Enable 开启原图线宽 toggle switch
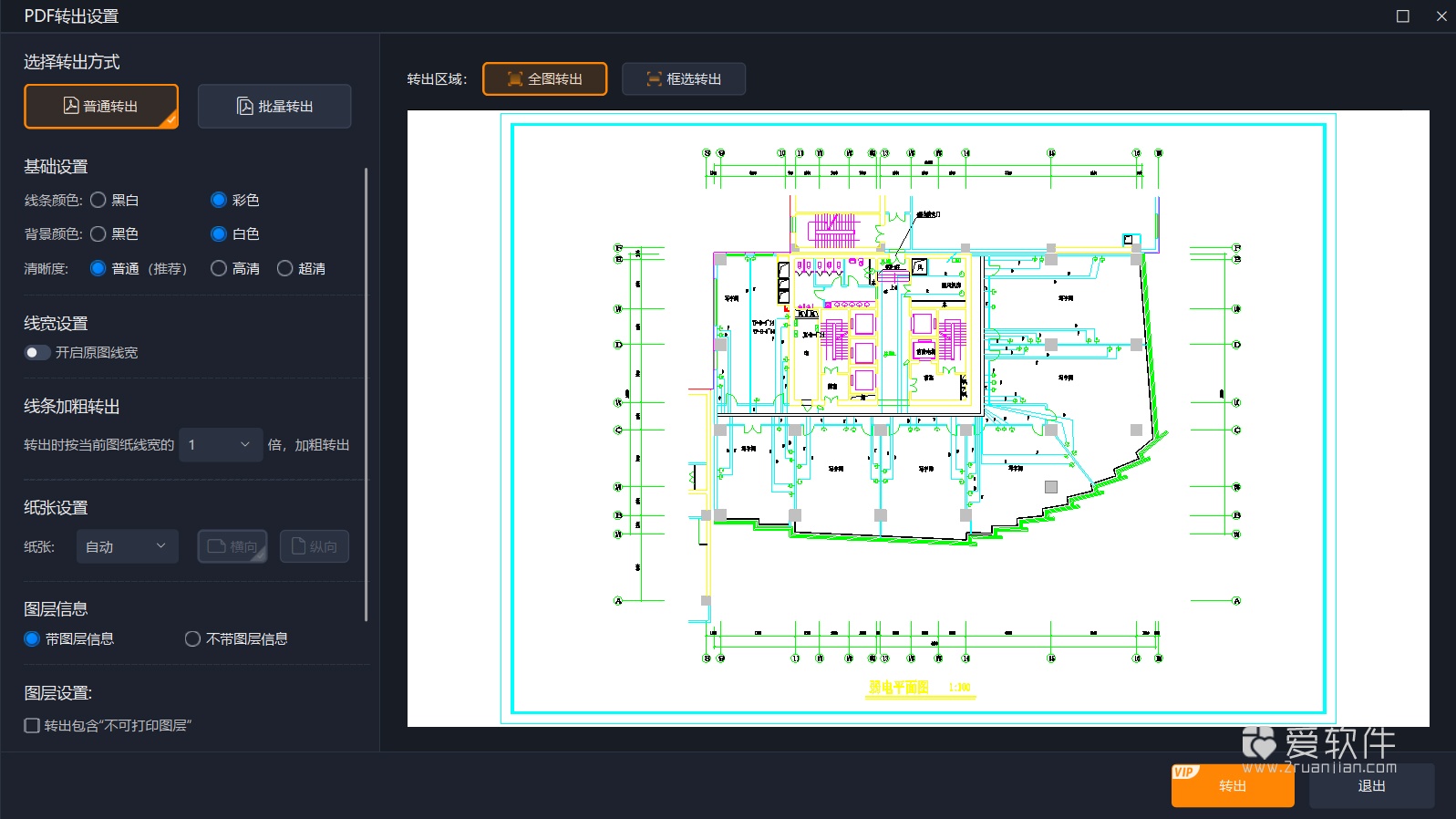The width and height of the screenshot is (1456, 819). pos(37,353)
